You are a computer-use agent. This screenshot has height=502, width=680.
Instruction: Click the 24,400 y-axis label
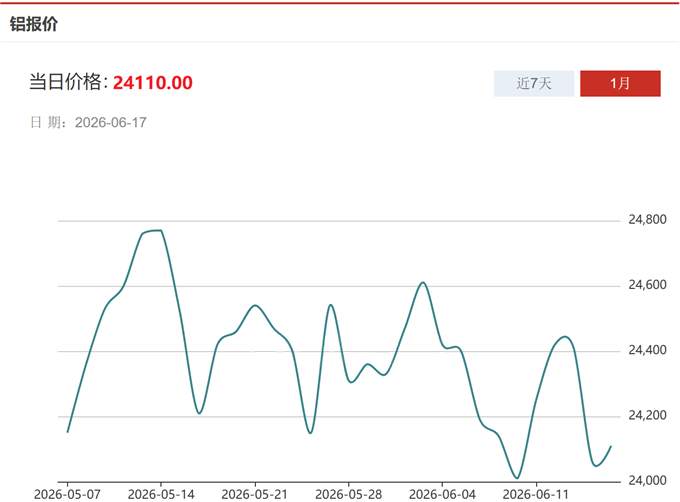click(x=647, y=350)
